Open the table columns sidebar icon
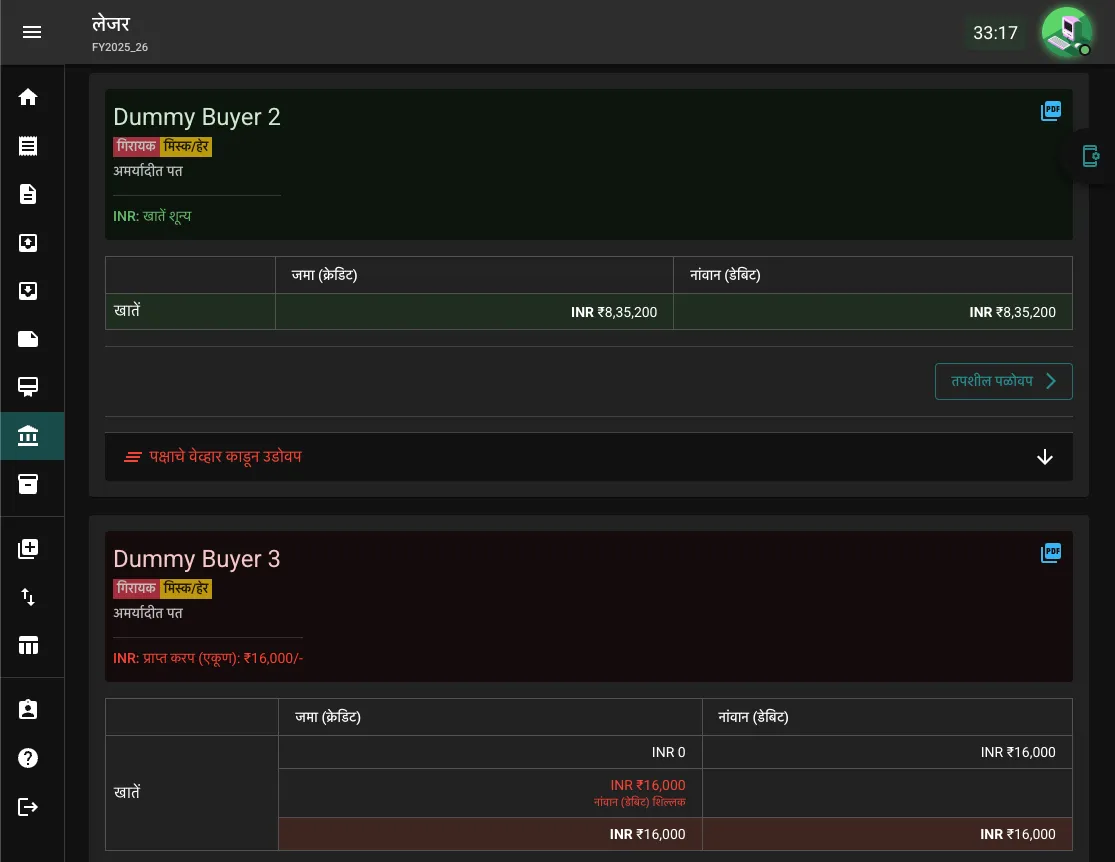The width and height of the screenshot is (1115, 862). tap(28, 645)
